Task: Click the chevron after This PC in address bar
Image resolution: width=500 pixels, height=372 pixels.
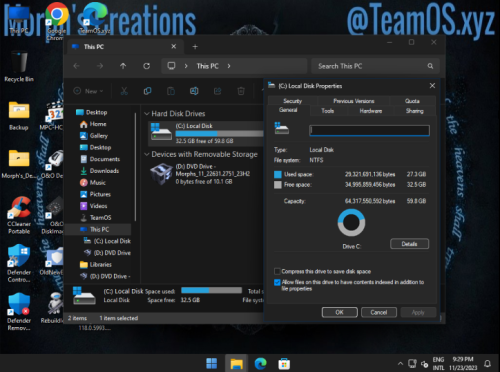Action: coord(229,66)
